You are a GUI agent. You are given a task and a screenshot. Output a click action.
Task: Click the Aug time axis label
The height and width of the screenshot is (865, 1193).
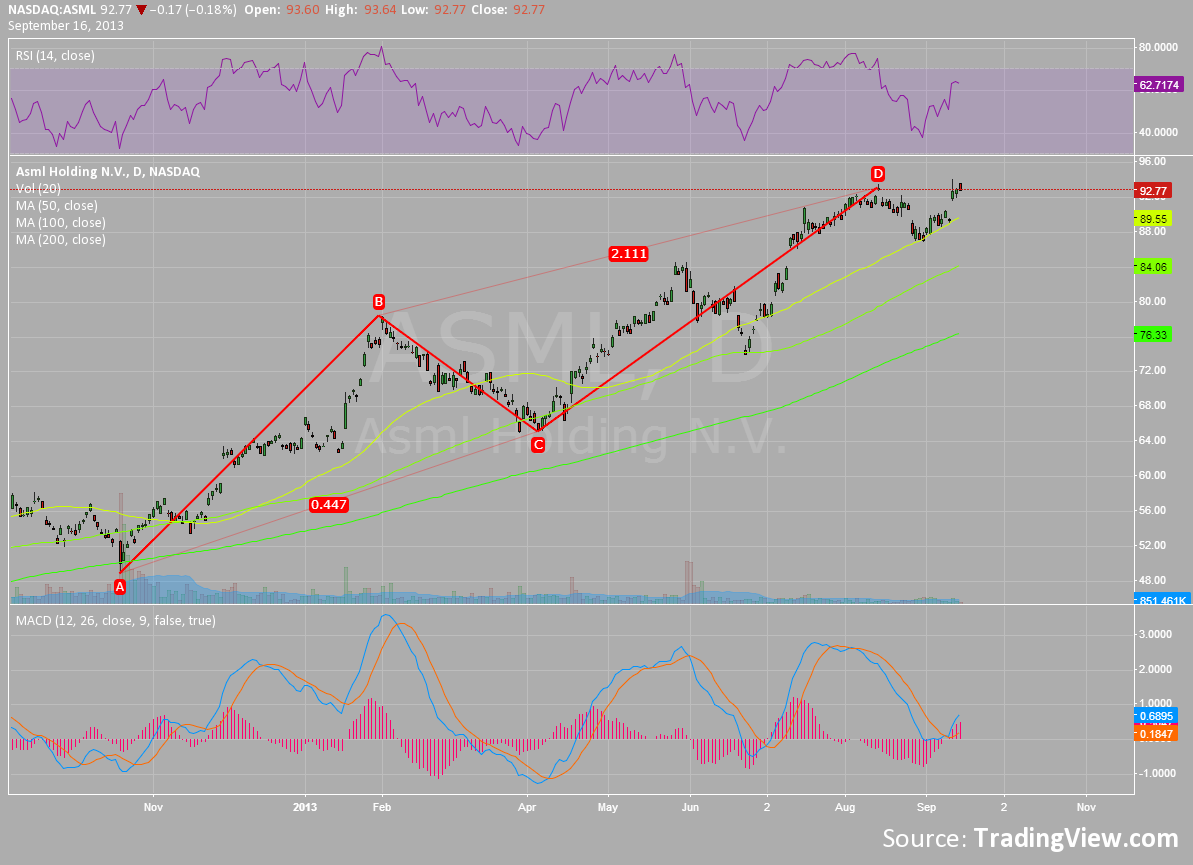tap(845, 807)
